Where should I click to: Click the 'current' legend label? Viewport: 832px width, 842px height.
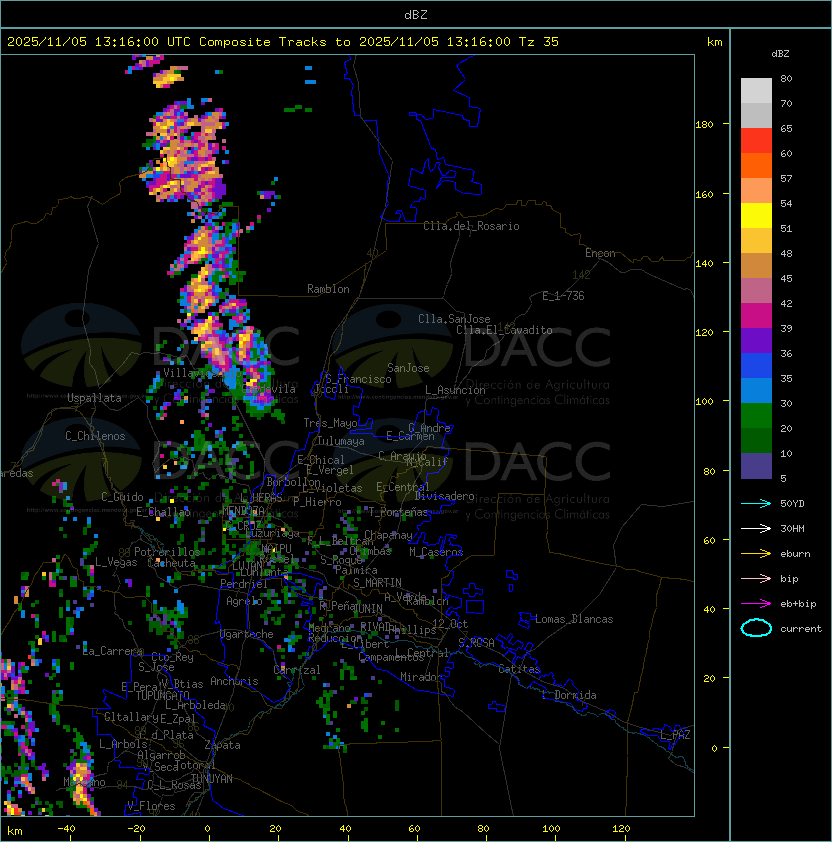(801, 629)
